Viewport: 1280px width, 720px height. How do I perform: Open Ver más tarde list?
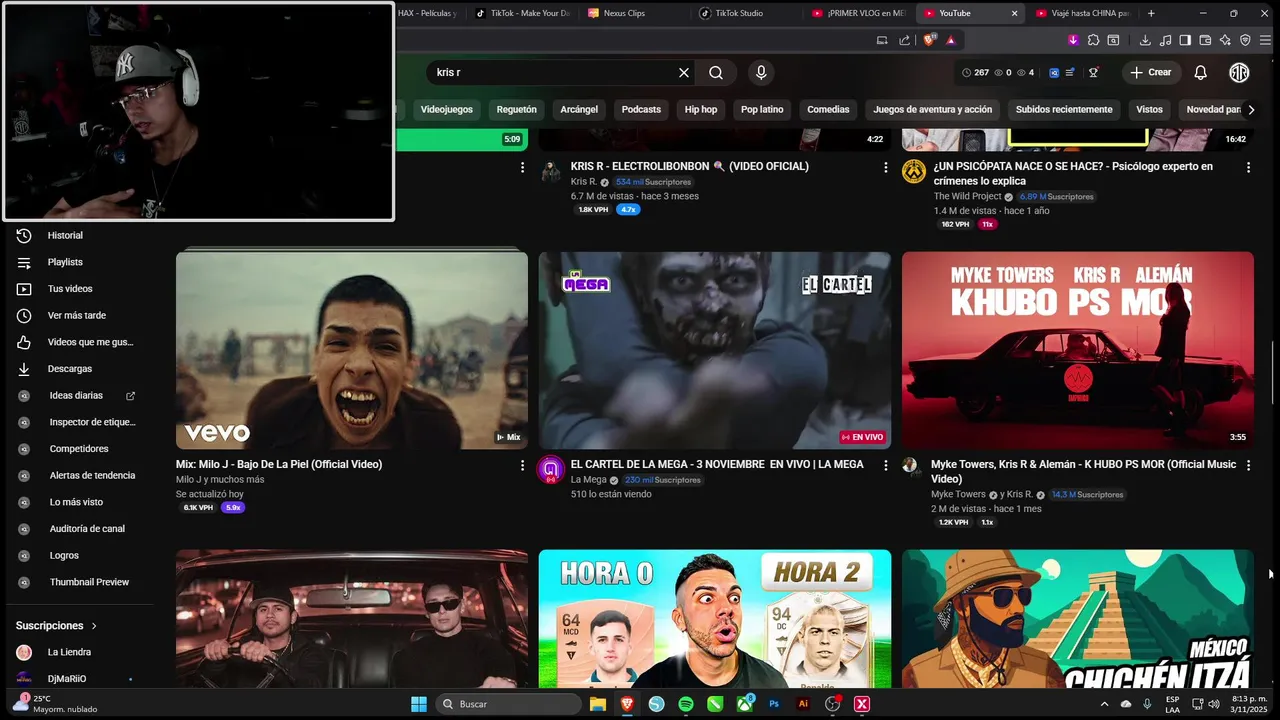point(80,315)
